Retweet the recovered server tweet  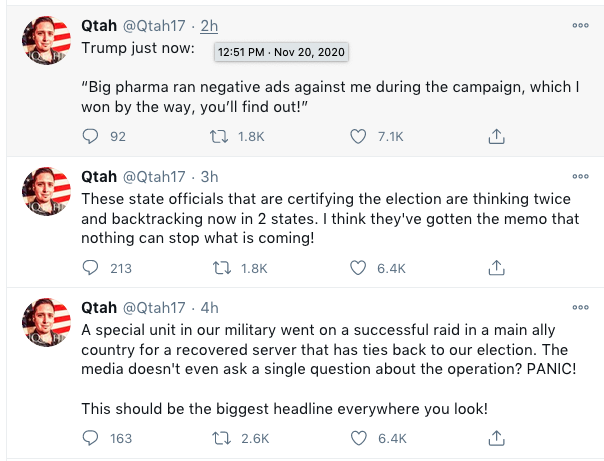click(224, 437)
